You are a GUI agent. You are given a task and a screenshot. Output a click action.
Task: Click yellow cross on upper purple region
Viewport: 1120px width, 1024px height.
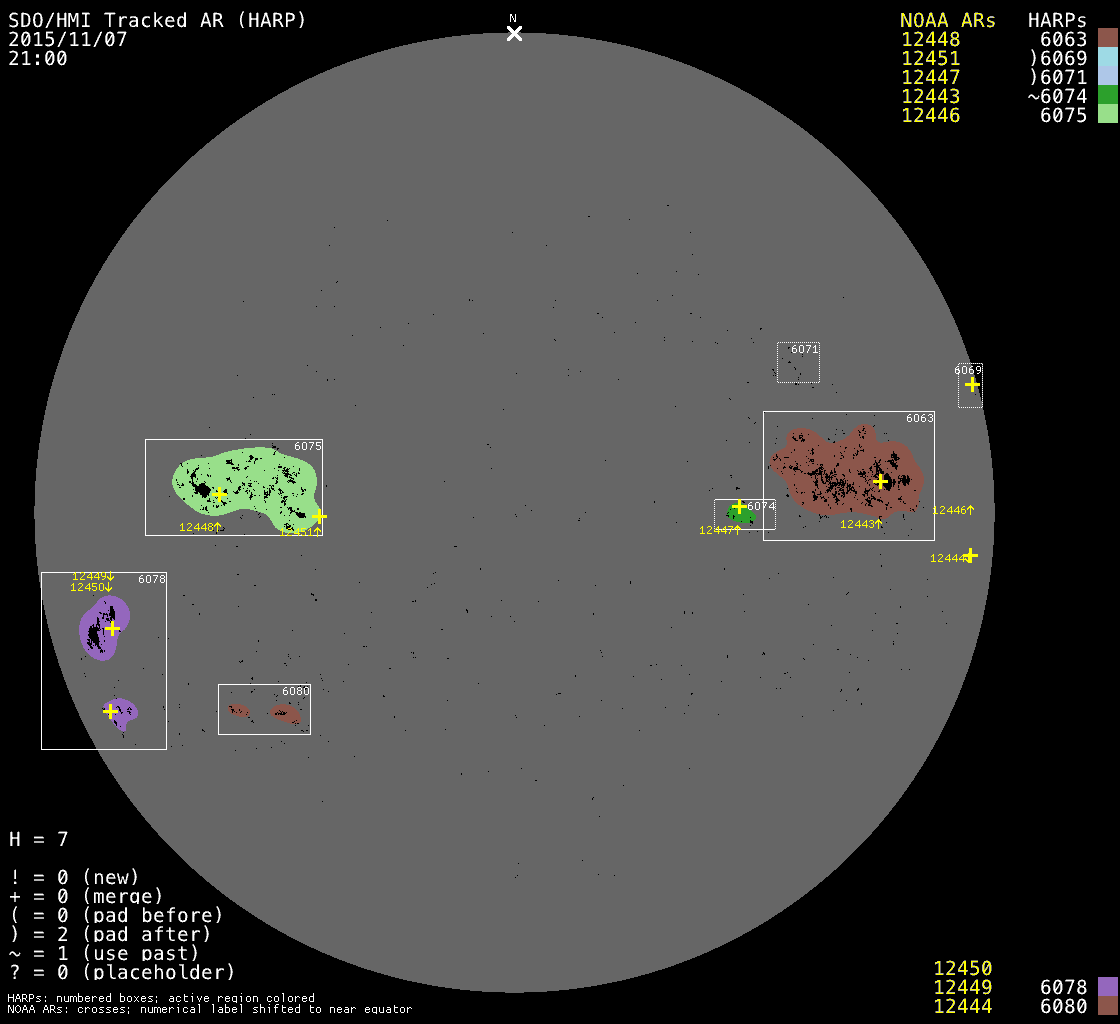(x=113, y=628)
